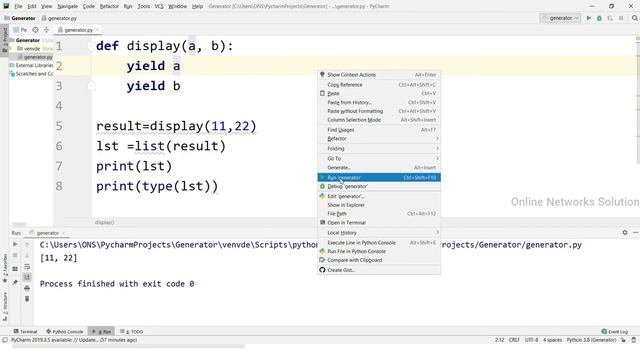This screenshot has height=360, width=640.
Task: Toggle scroll to end in Run panel
Action: click(27, 277)
